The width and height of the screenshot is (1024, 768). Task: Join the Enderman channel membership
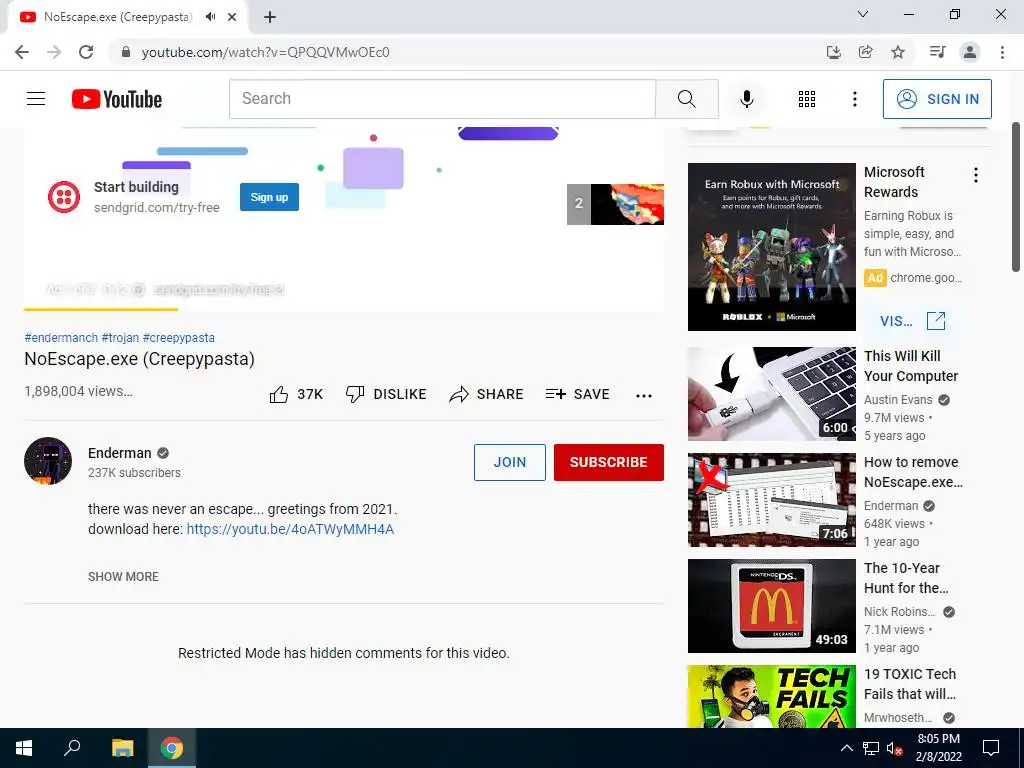(x=509, y=462)
